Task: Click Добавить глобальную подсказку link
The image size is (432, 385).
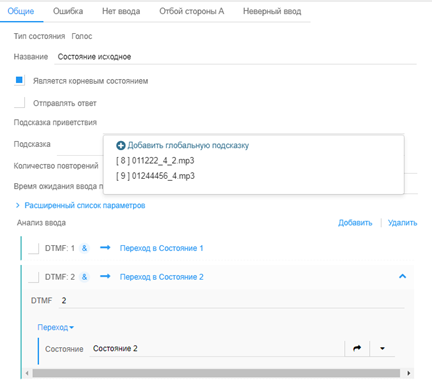Action: tap(188, 145)
